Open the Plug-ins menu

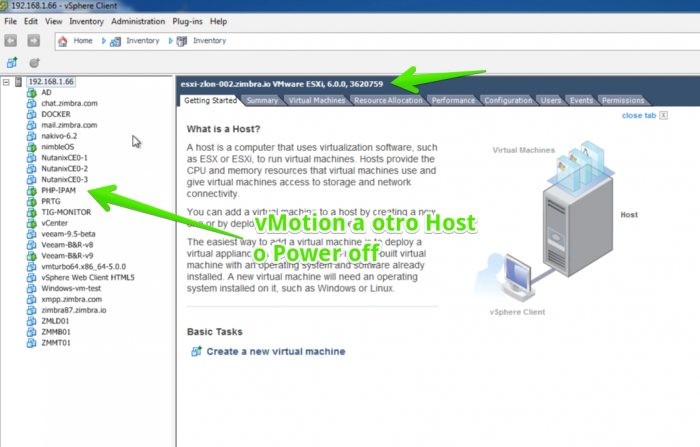point(187,21)
